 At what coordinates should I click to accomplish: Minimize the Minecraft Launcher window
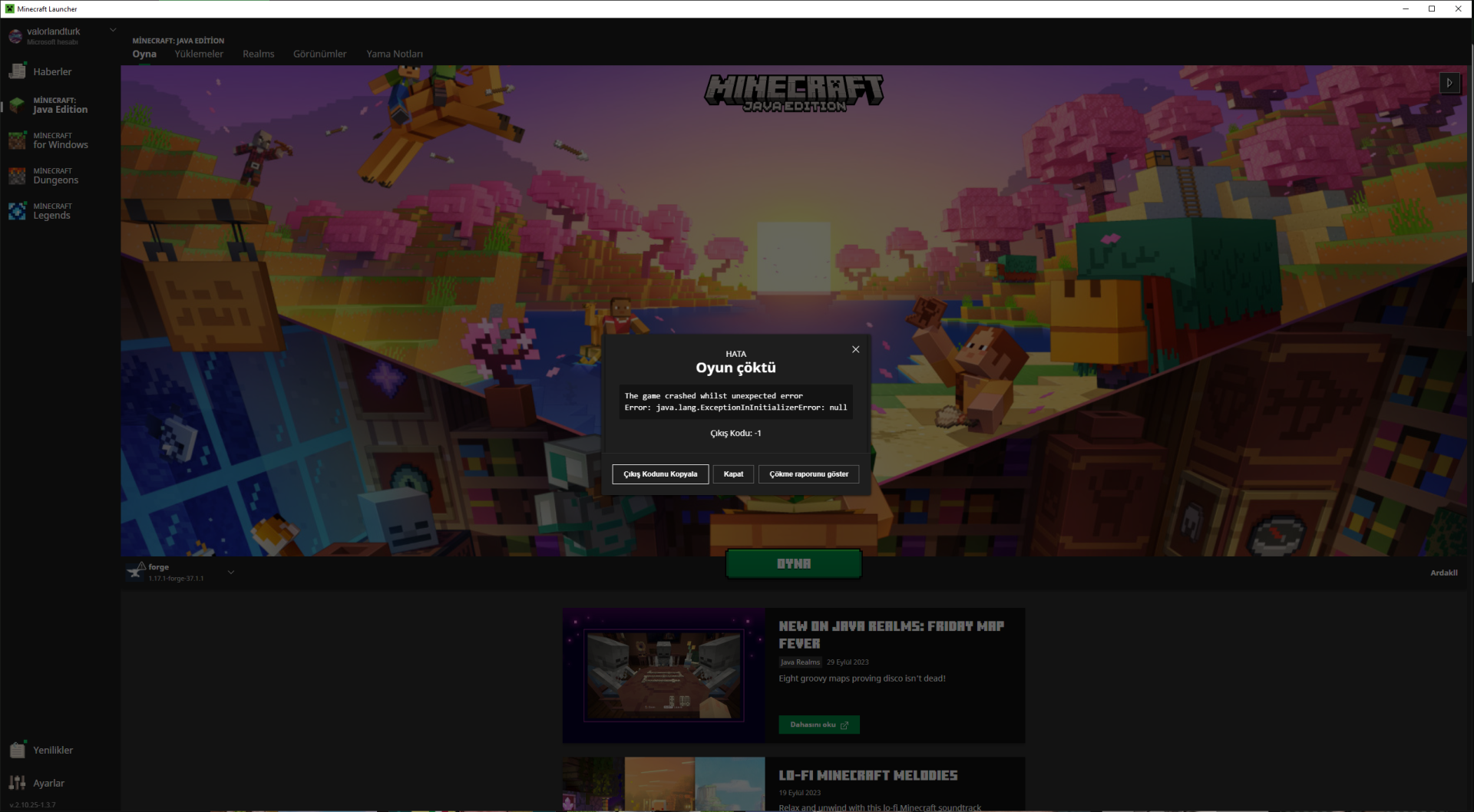(1406, 9)
